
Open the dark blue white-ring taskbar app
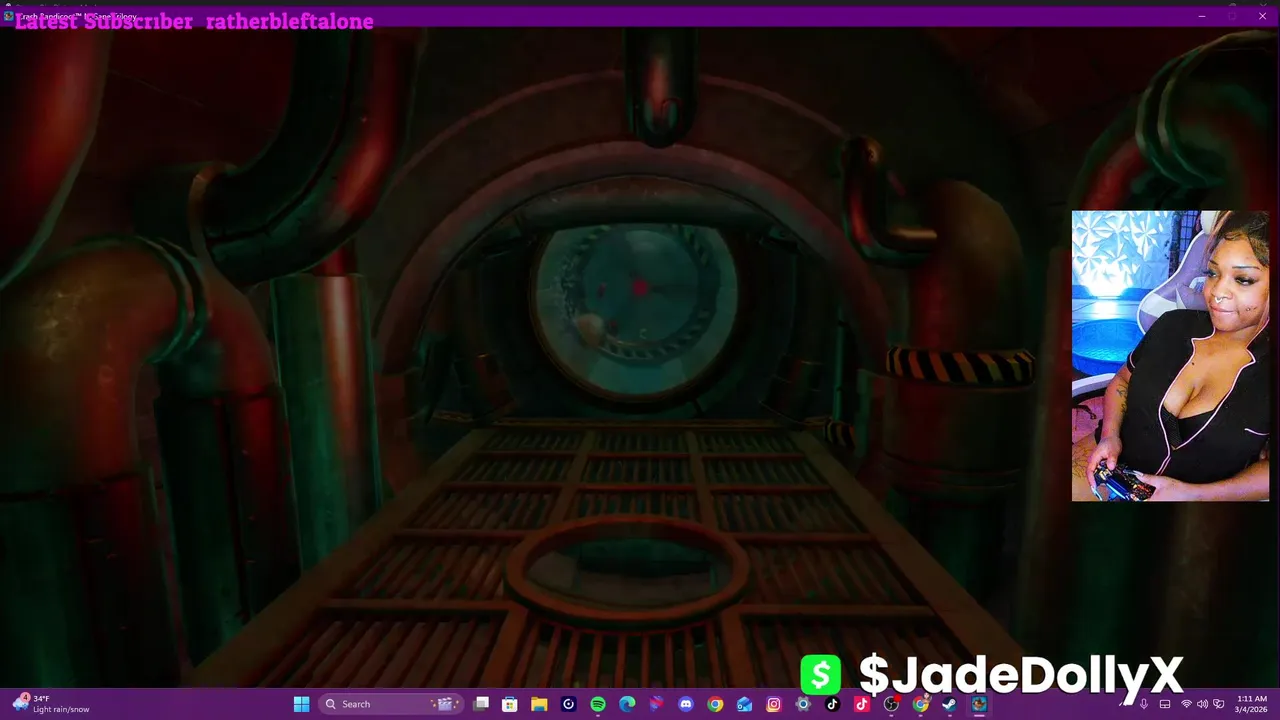568,704
